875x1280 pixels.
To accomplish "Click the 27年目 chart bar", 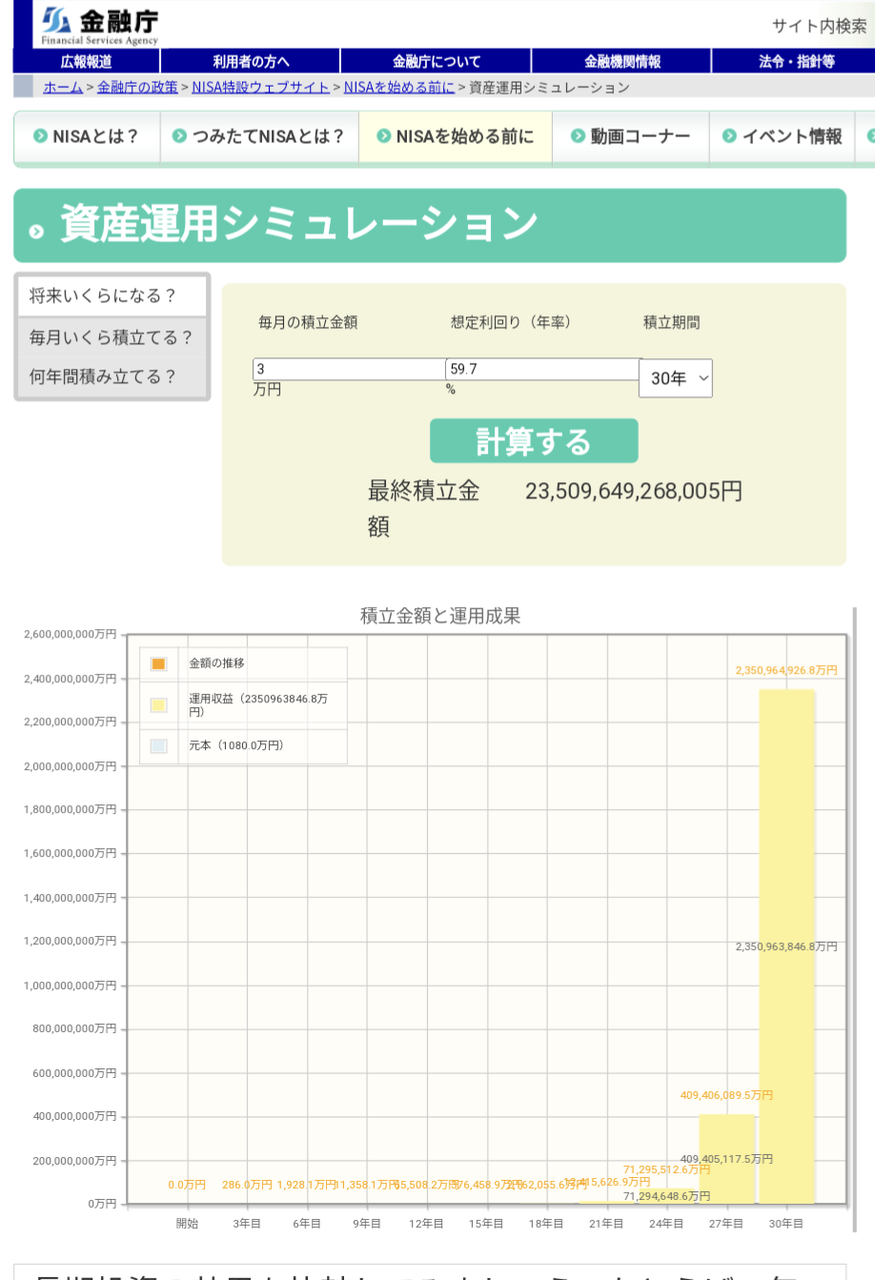I will tap(727, 1159).
